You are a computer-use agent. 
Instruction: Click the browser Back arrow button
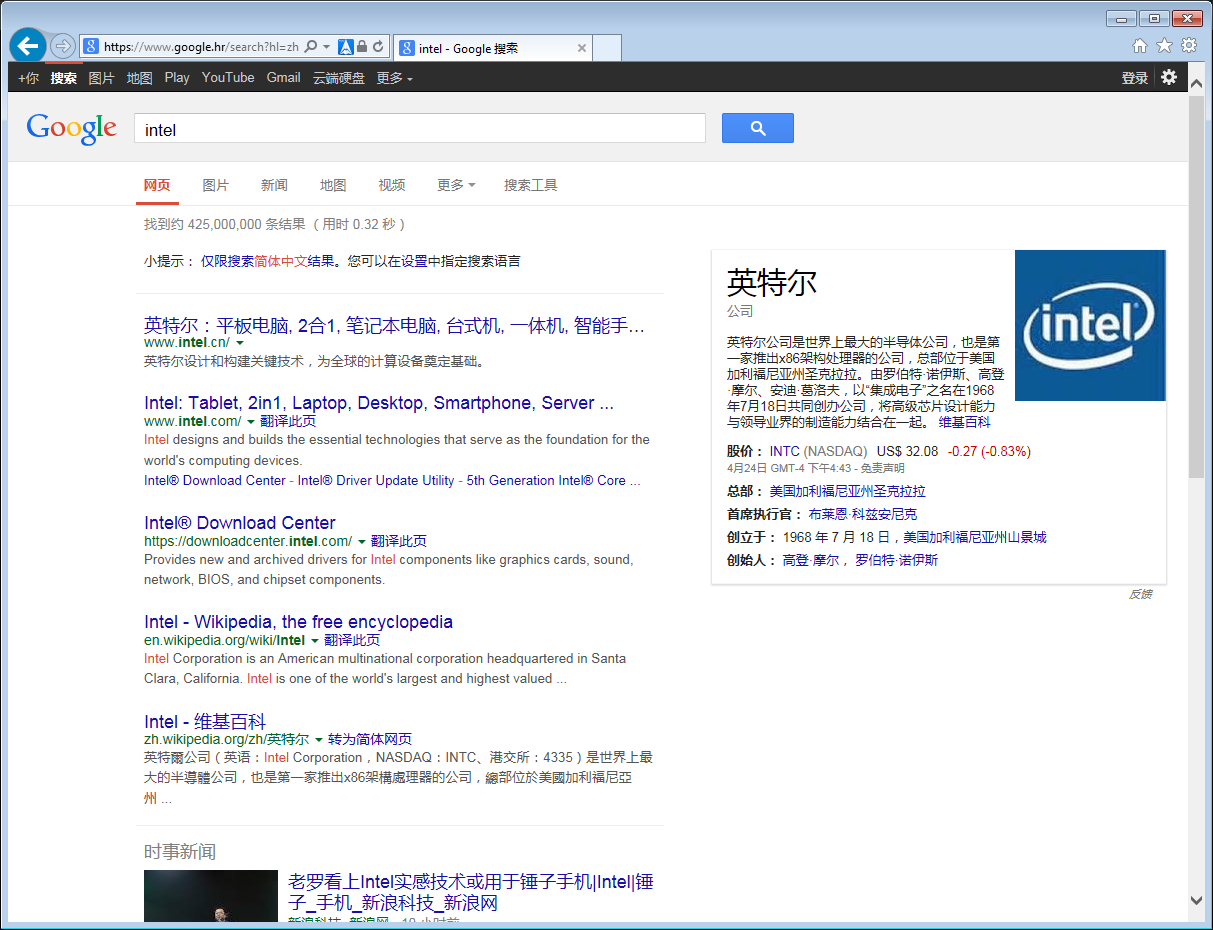tap(27, 46)
